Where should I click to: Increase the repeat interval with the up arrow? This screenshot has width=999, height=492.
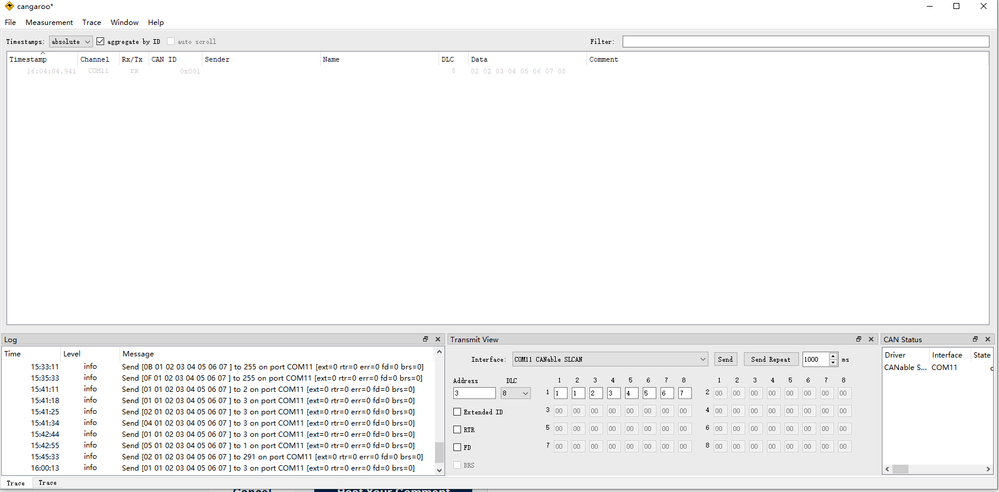(x=833, y=356)
